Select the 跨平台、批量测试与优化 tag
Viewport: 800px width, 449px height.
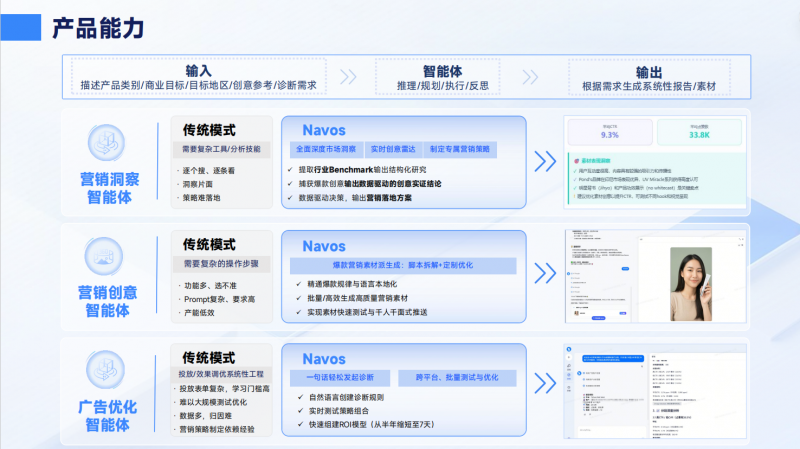(x=450, y=378)
